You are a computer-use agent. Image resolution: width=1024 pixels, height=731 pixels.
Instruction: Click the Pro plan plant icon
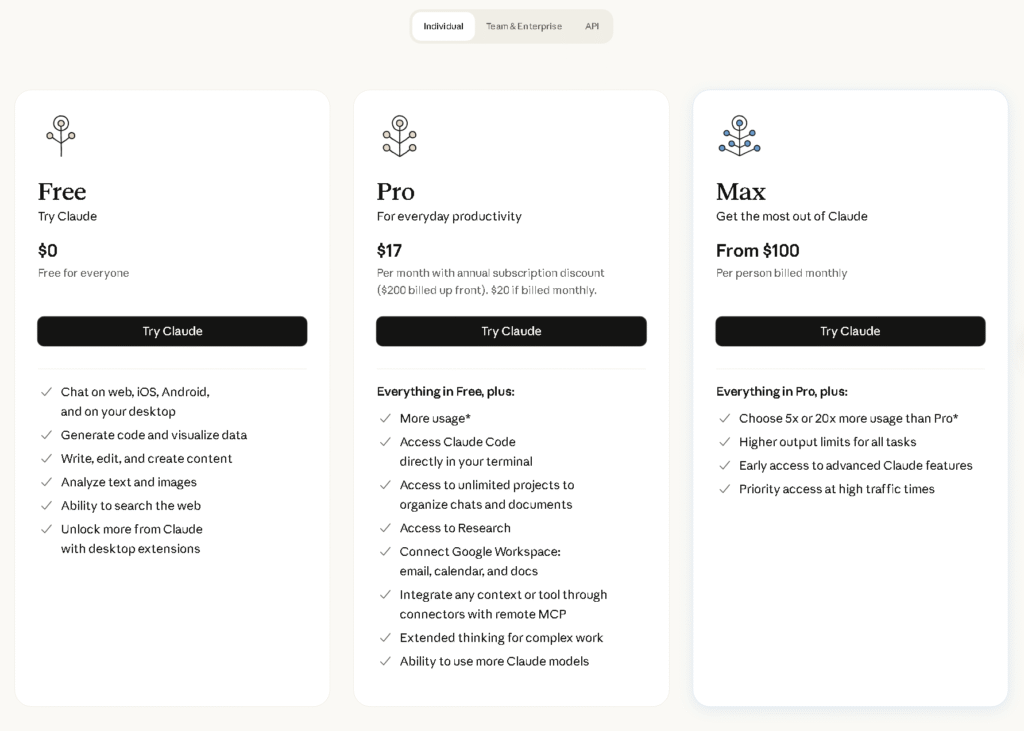point(400,135)
